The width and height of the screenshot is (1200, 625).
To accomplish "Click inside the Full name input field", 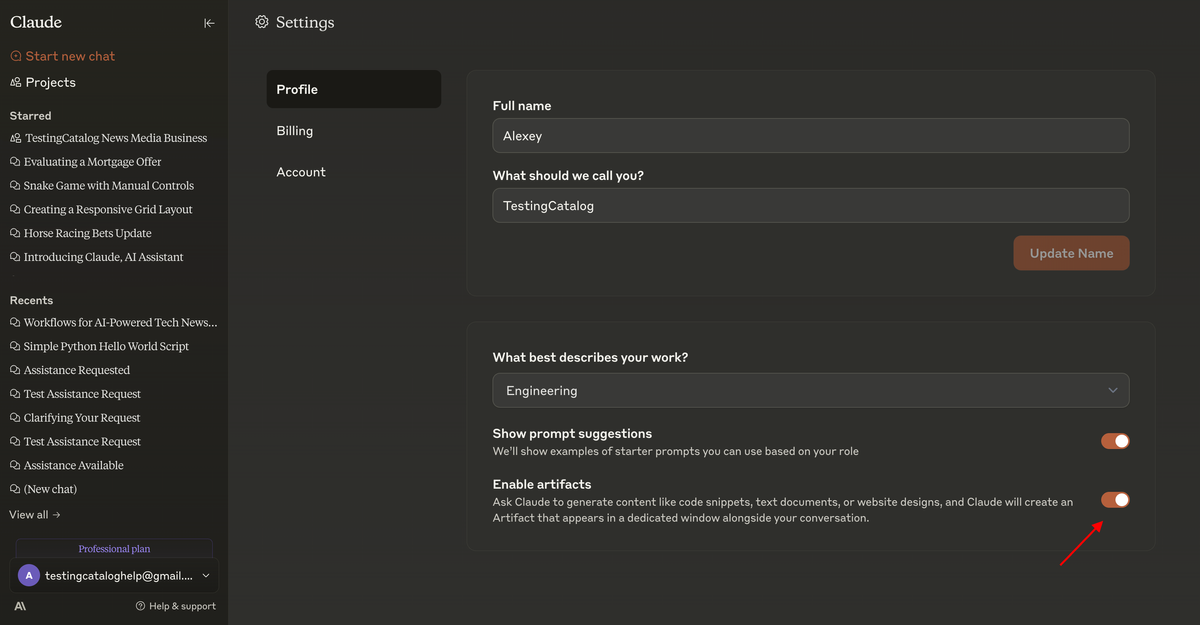I will coord(810,135).
